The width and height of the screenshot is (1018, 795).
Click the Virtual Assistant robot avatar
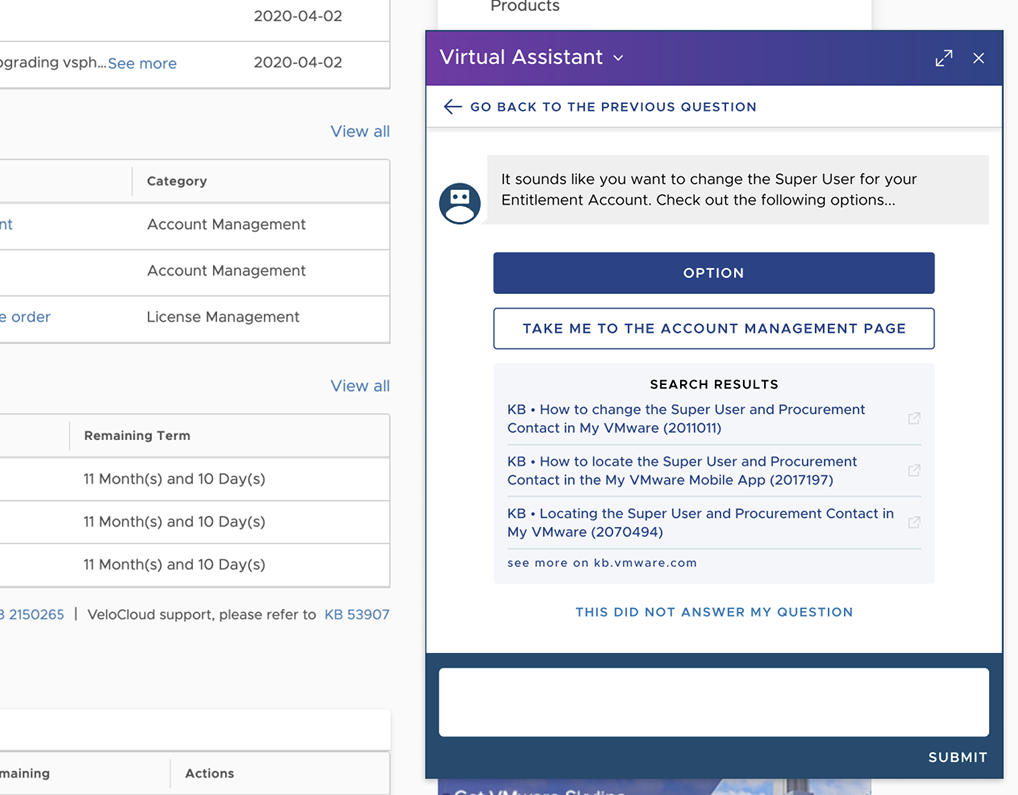[x=460, y=203]
